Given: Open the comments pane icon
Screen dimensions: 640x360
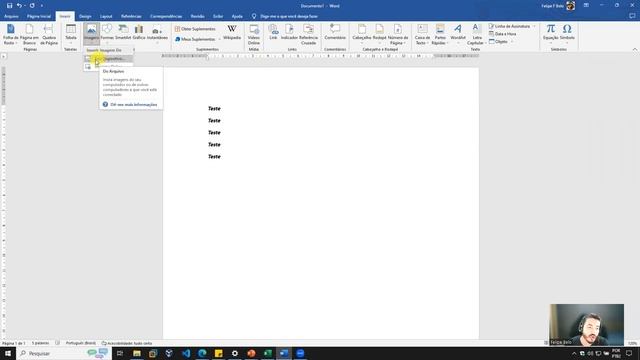Looking at the screenshot, I should pos(632,16).
